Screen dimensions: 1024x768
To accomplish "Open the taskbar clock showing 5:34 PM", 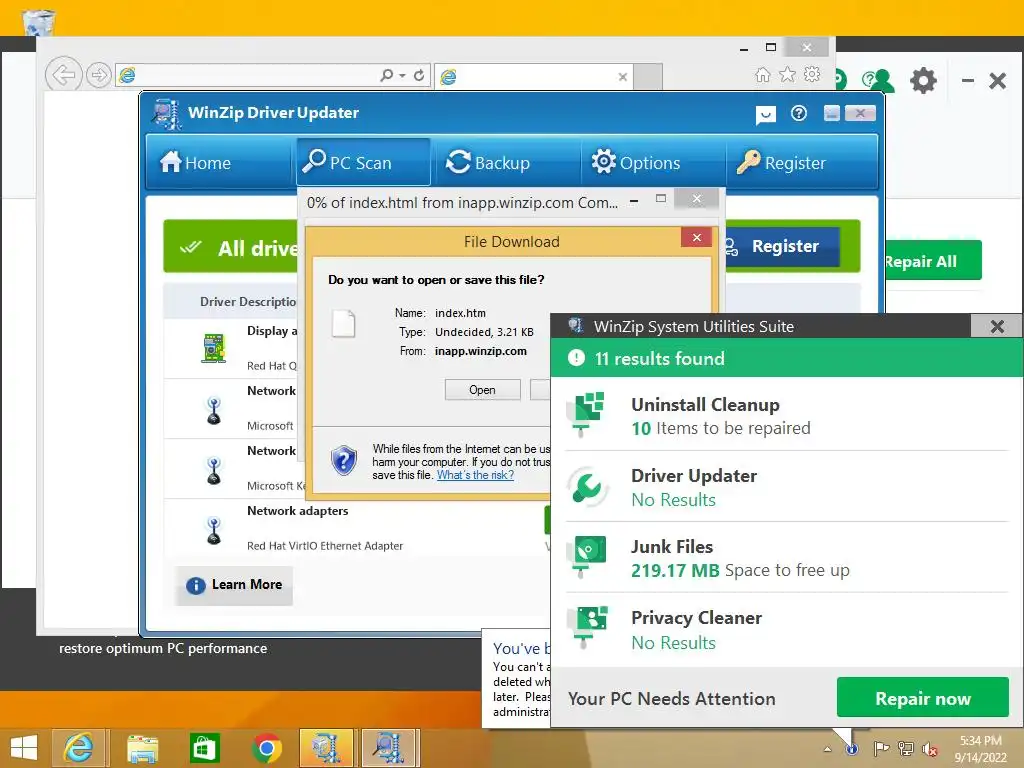I will pos(980,748).
